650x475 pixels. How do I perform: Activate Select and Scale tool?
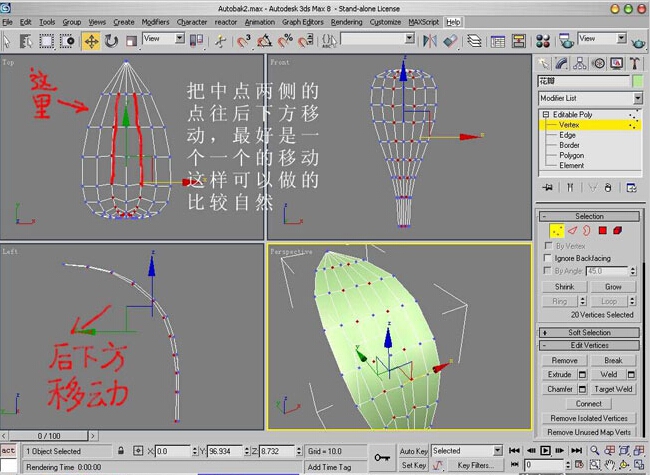131,41
